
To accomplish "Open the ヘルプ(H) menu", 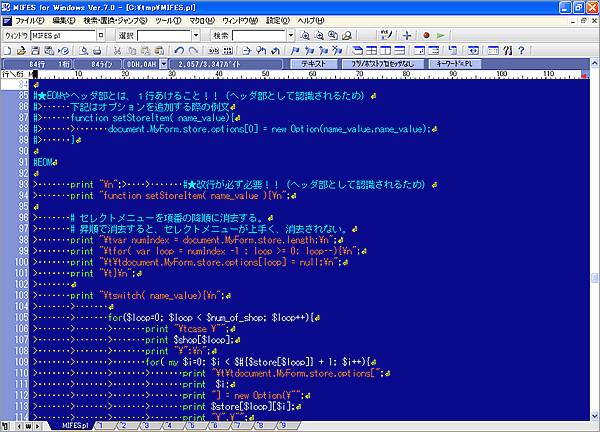I will 311,21.
